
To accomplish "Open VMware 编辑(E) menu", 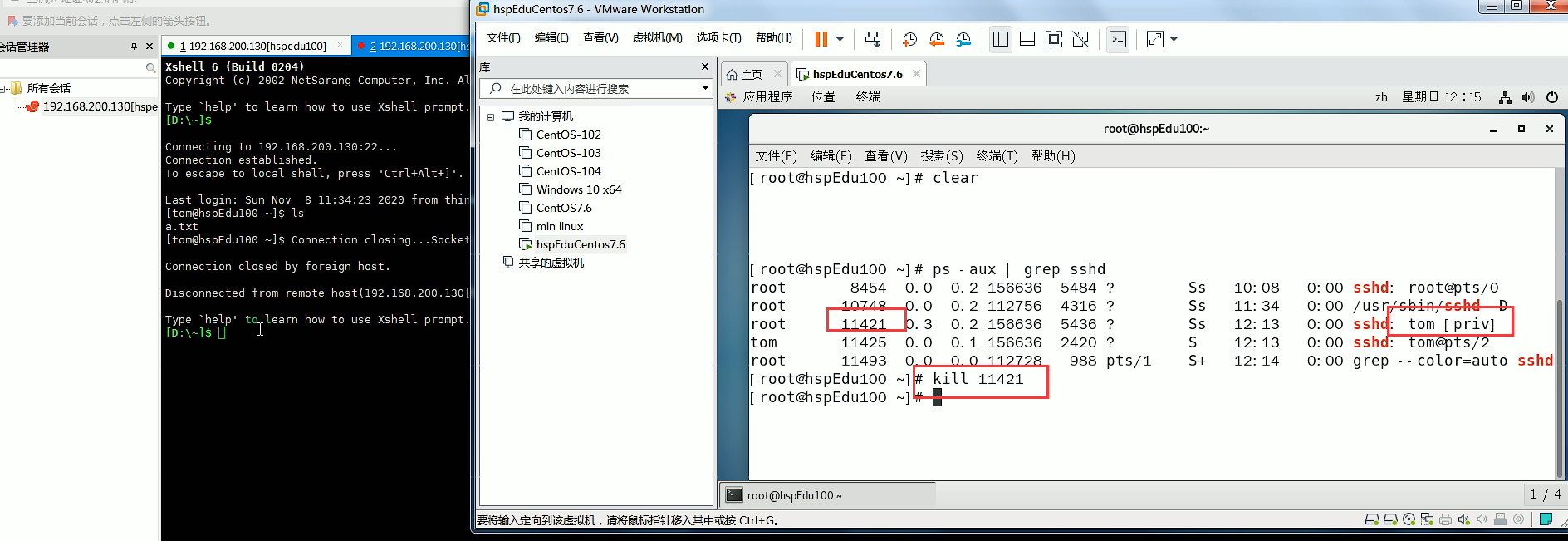I will coord(551,37).
